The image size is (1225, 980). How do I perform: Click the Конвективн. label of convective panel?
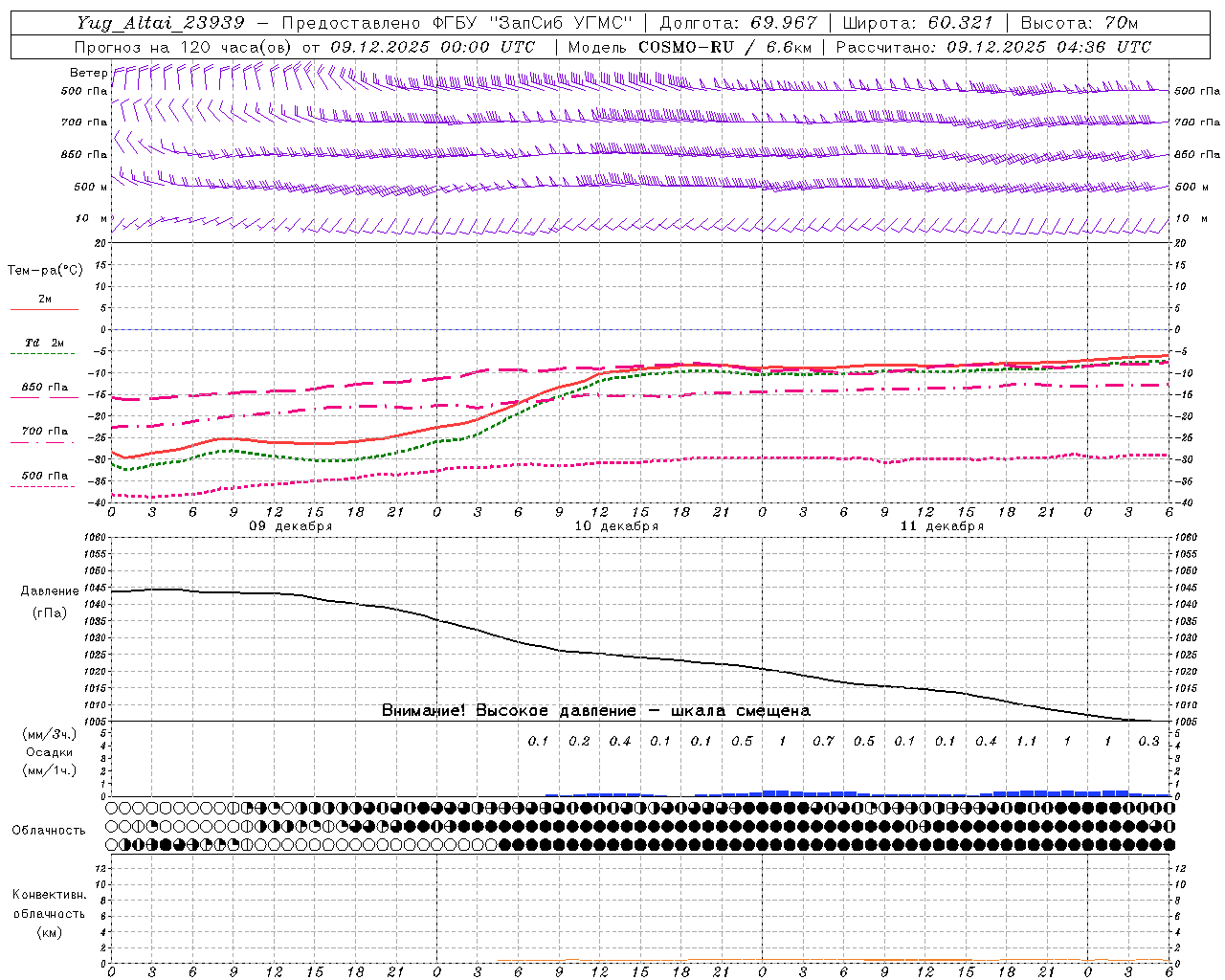[x=50, y=895]
